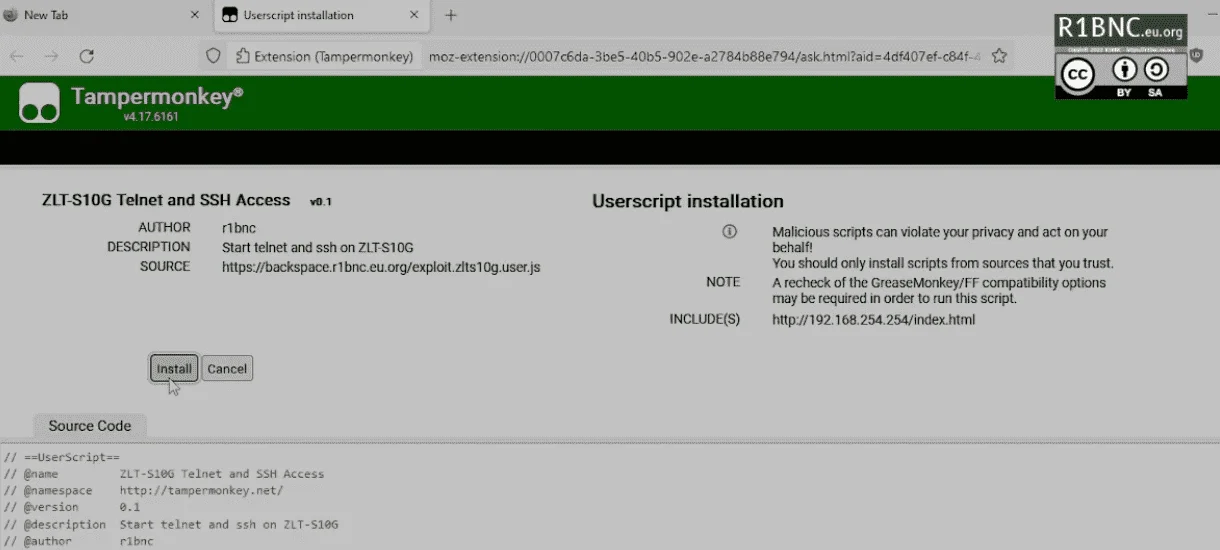1220x550 pixels.
Task: Switch to the New Tab browser tab
Action: (x=100, y=15)
